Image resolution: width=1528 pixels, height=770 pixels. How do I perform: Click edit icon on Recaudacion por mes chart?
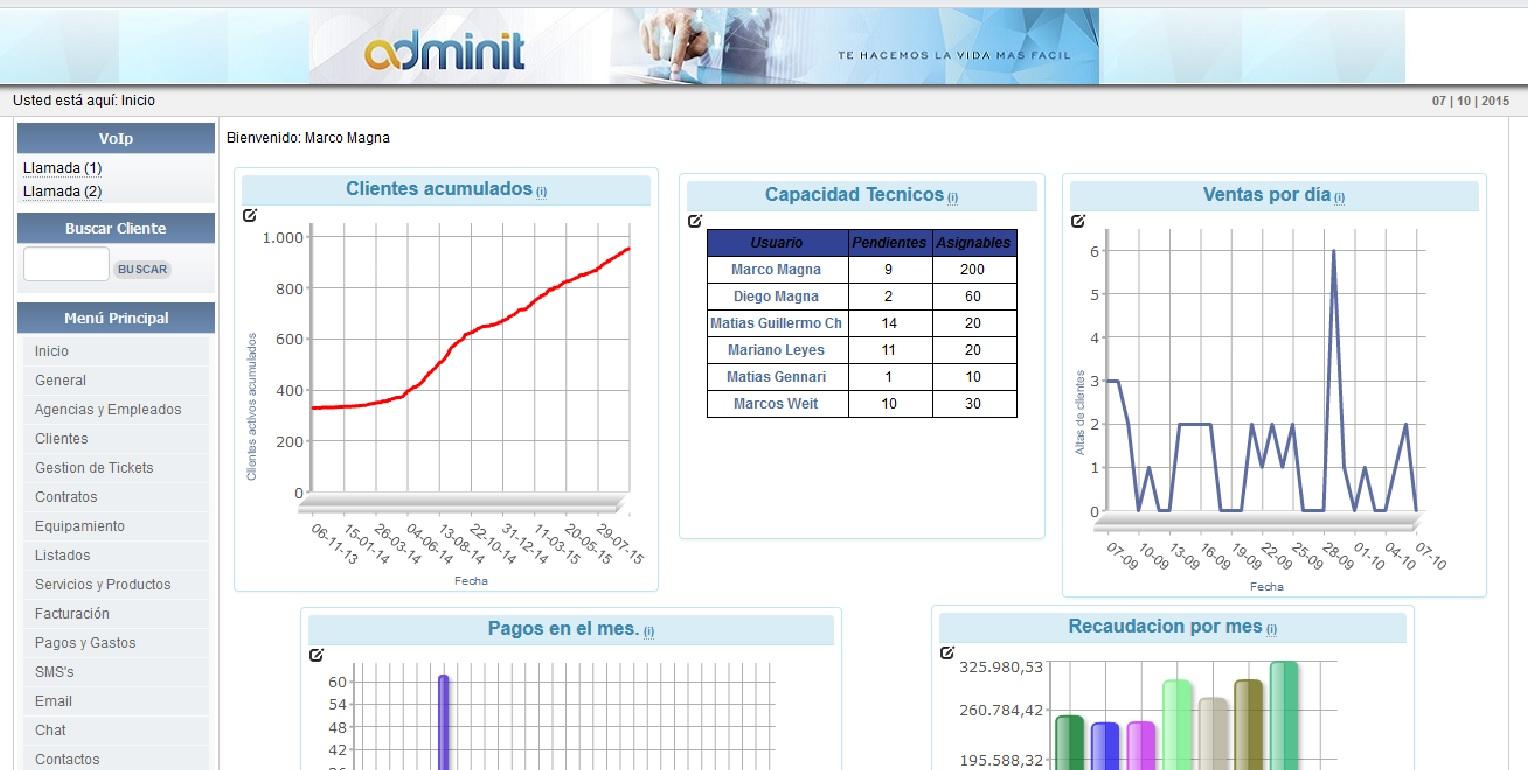pyautogui.click(x=947, y=652)
